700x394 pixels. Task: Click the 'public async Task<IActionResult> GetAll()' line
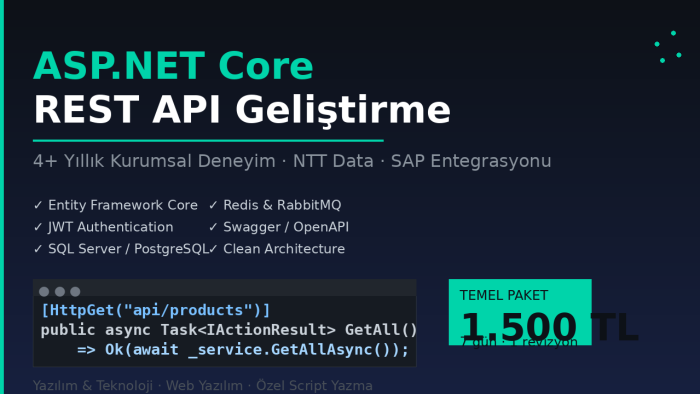(229, 330)
